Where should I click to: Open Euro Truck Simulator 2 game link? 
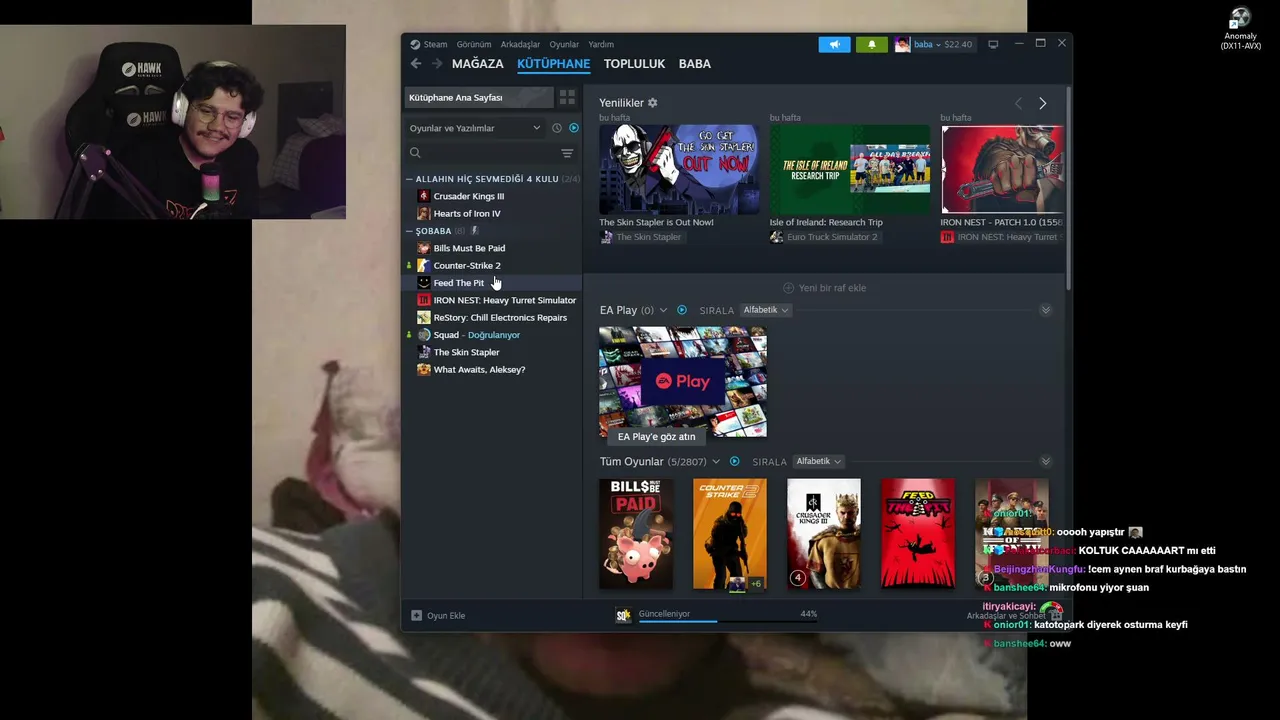click(824, 237)
